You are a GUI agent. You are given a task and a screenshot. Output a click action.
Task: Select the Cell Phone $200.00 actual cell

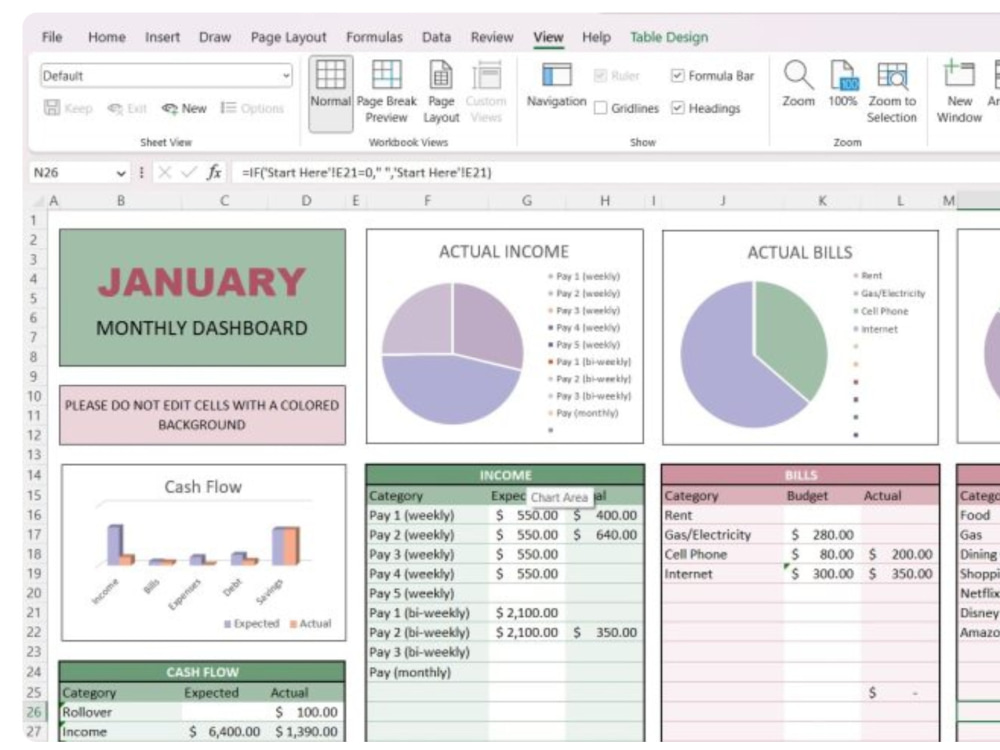pos(901,555)
